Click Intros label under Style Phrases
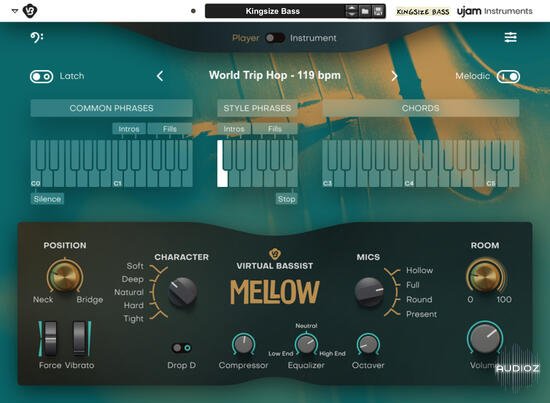Image resolution: width=550 pixels, height=403 pixels. 234,129
